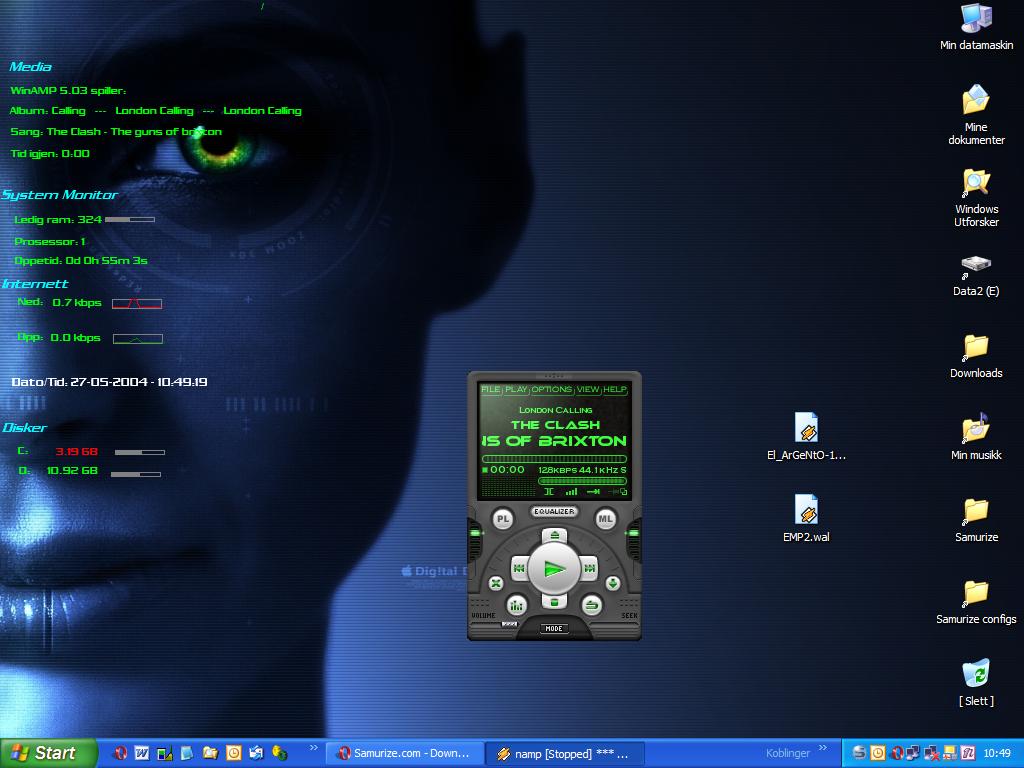1024x768 pixels.
Task: Expand hidden quick launch items chevron
Action: (x=313, y=748)
